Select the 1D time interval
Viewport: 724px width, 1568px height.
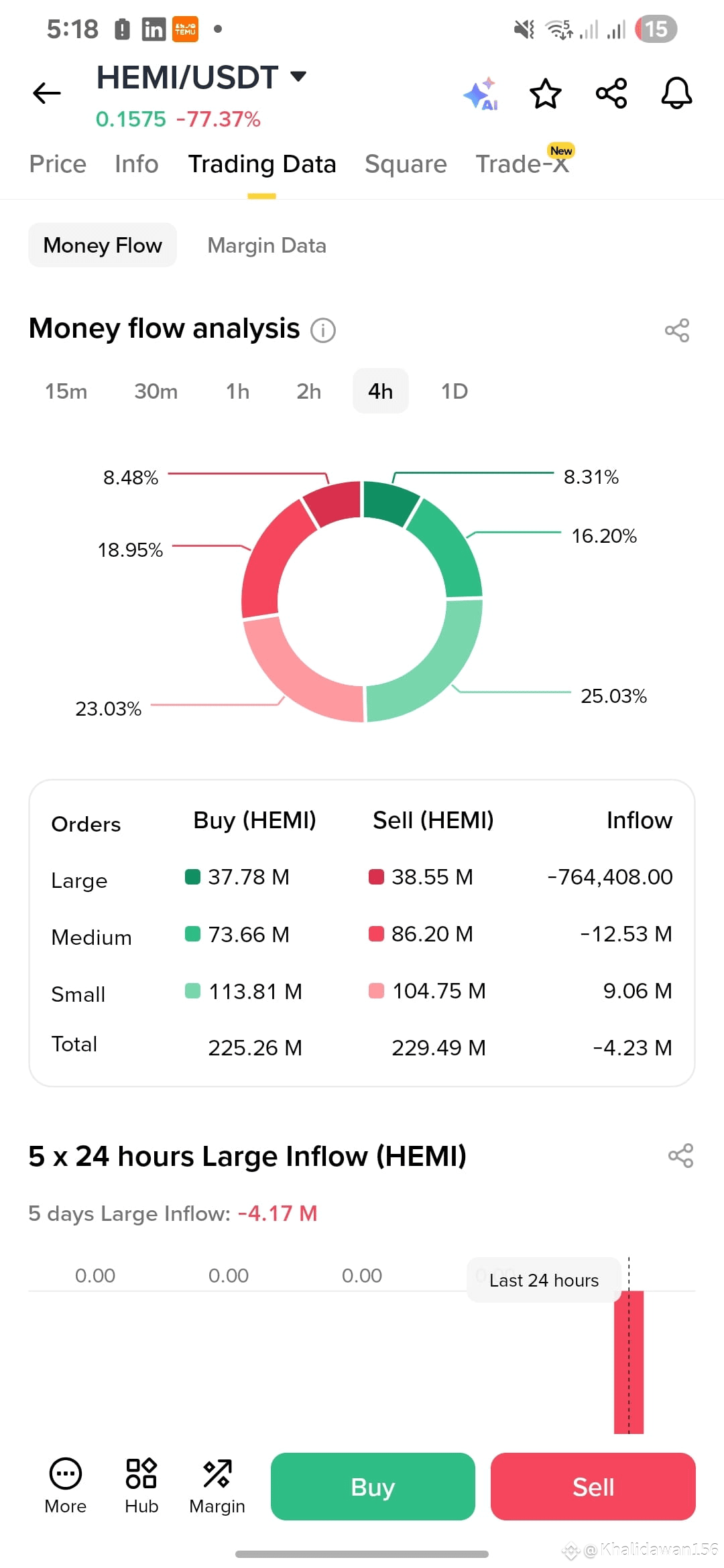(x=455, y=391)
